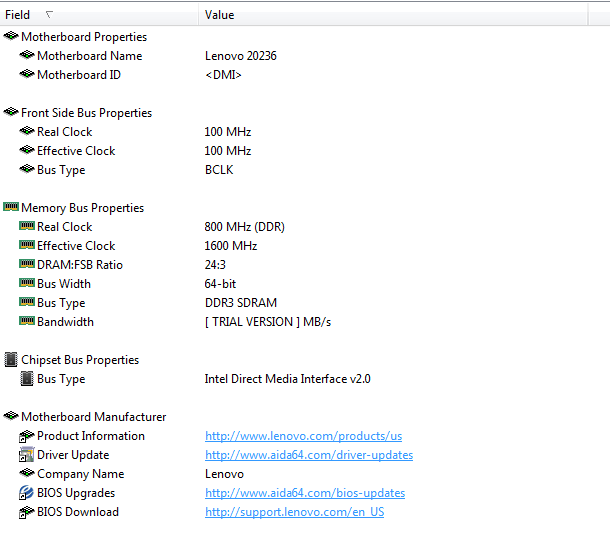Screen dimensions: 610x539
Task: Select the Driver Update label
Action: click(73, 455)
